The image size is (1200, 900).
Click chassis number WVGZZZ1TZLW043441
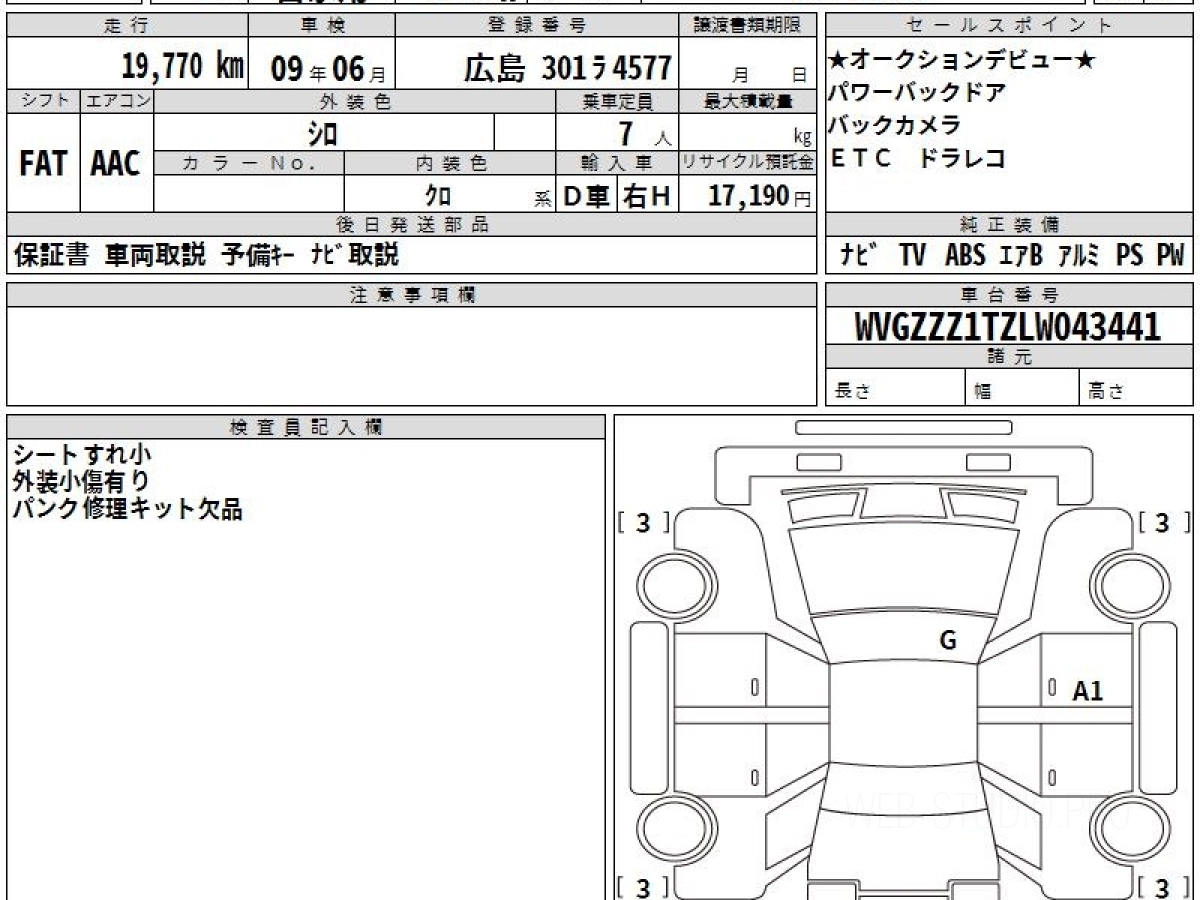coord(1008,326)
